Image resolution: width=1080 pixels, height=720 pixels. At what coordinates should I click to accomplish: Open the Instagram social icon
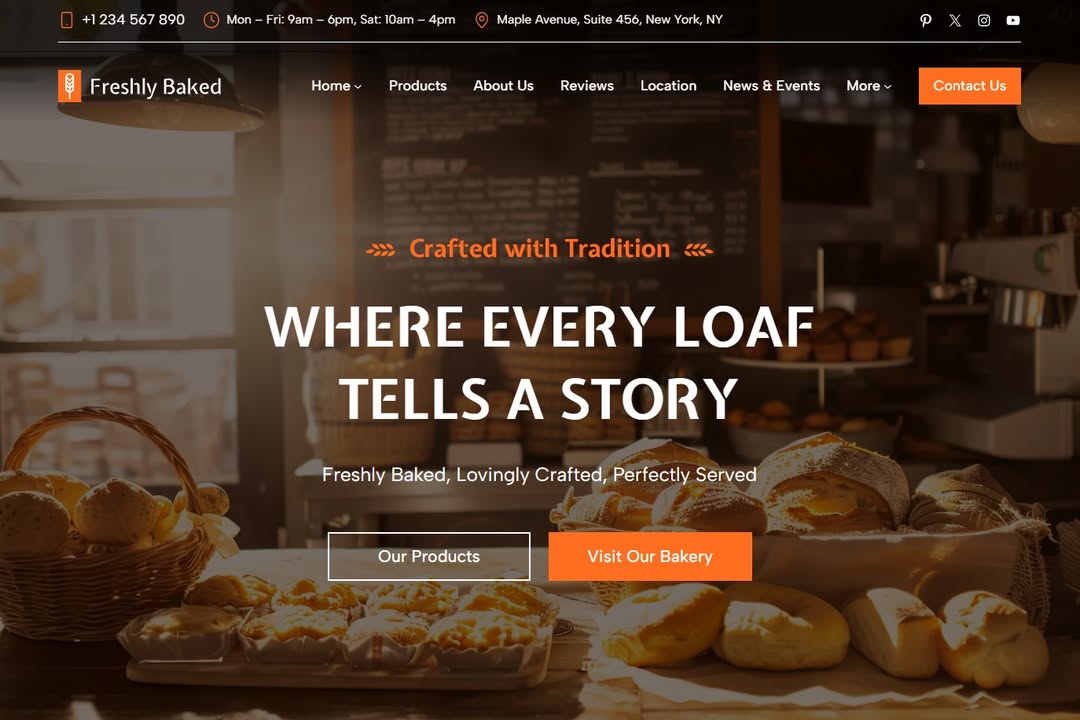pos(984,20)
